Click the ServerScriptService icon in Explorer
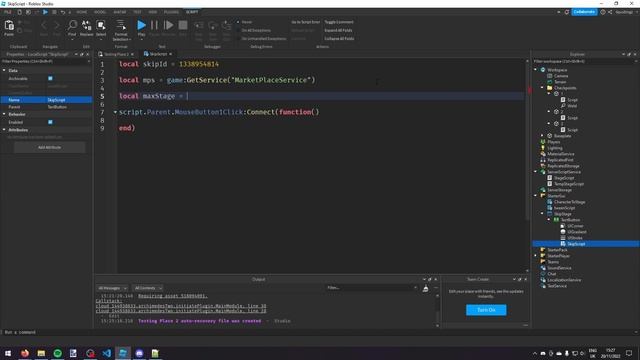The height and width of the screenshot is (360, 640). [x=543, y=172]
